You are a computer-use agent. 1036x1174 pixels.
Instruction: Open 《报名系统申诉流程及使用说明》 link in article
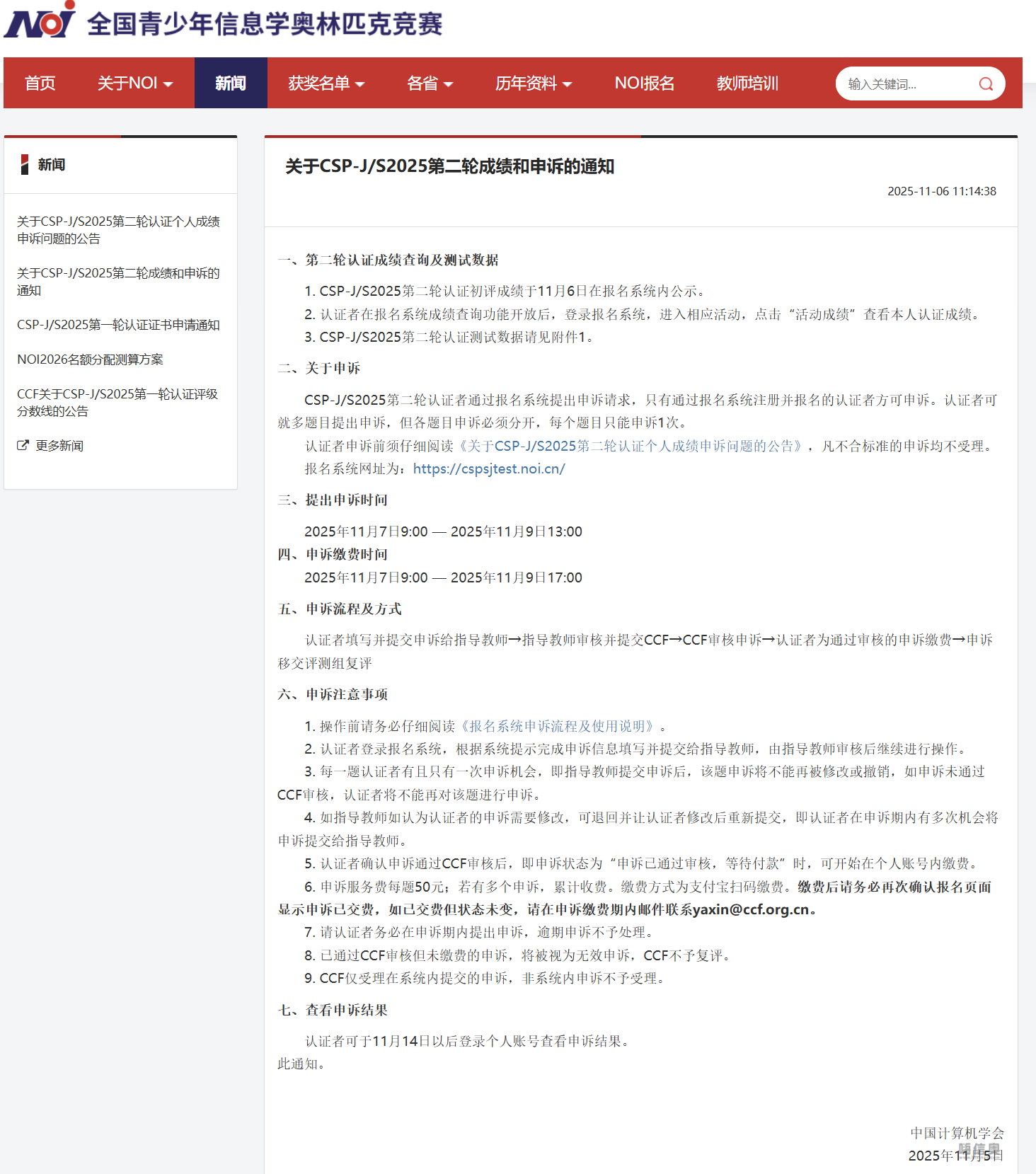pos(558,726)
